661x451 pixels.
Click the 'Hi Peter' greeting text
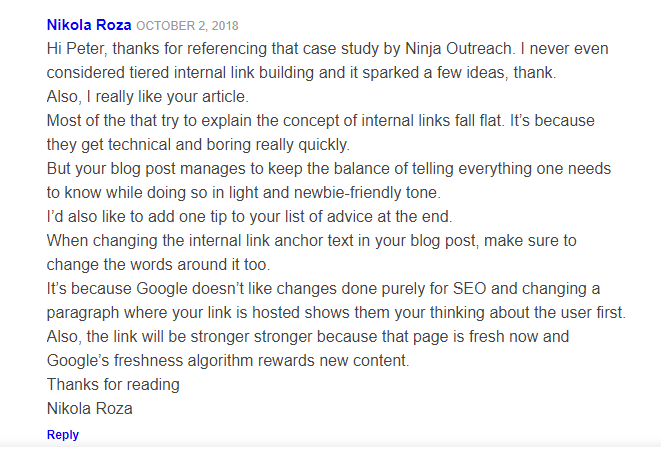click(x=73, y=49)
